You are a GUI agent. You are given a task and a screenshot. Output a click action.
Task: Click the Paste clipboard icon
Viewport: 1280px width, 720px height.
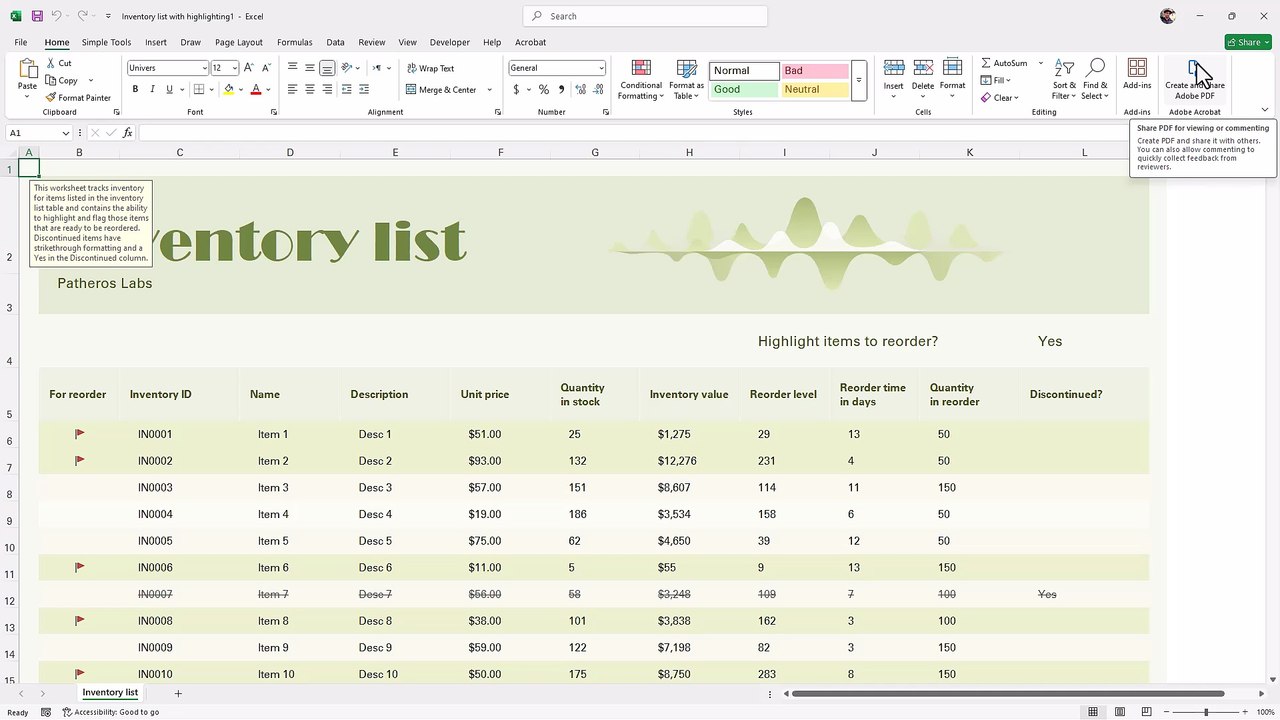pos(28,68)
